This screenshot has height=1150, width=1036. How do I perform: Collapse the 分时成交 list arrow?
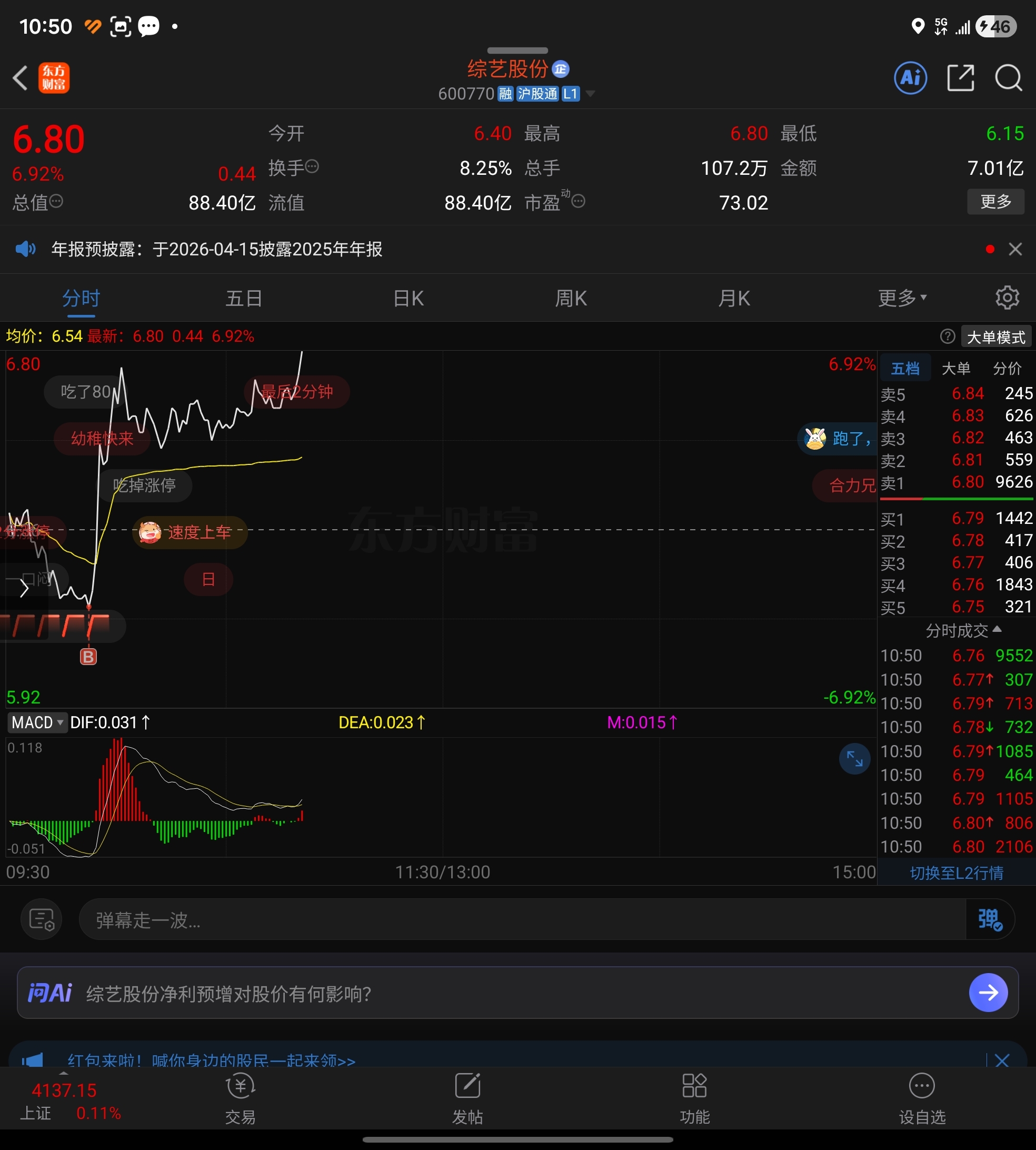[996, 630]
